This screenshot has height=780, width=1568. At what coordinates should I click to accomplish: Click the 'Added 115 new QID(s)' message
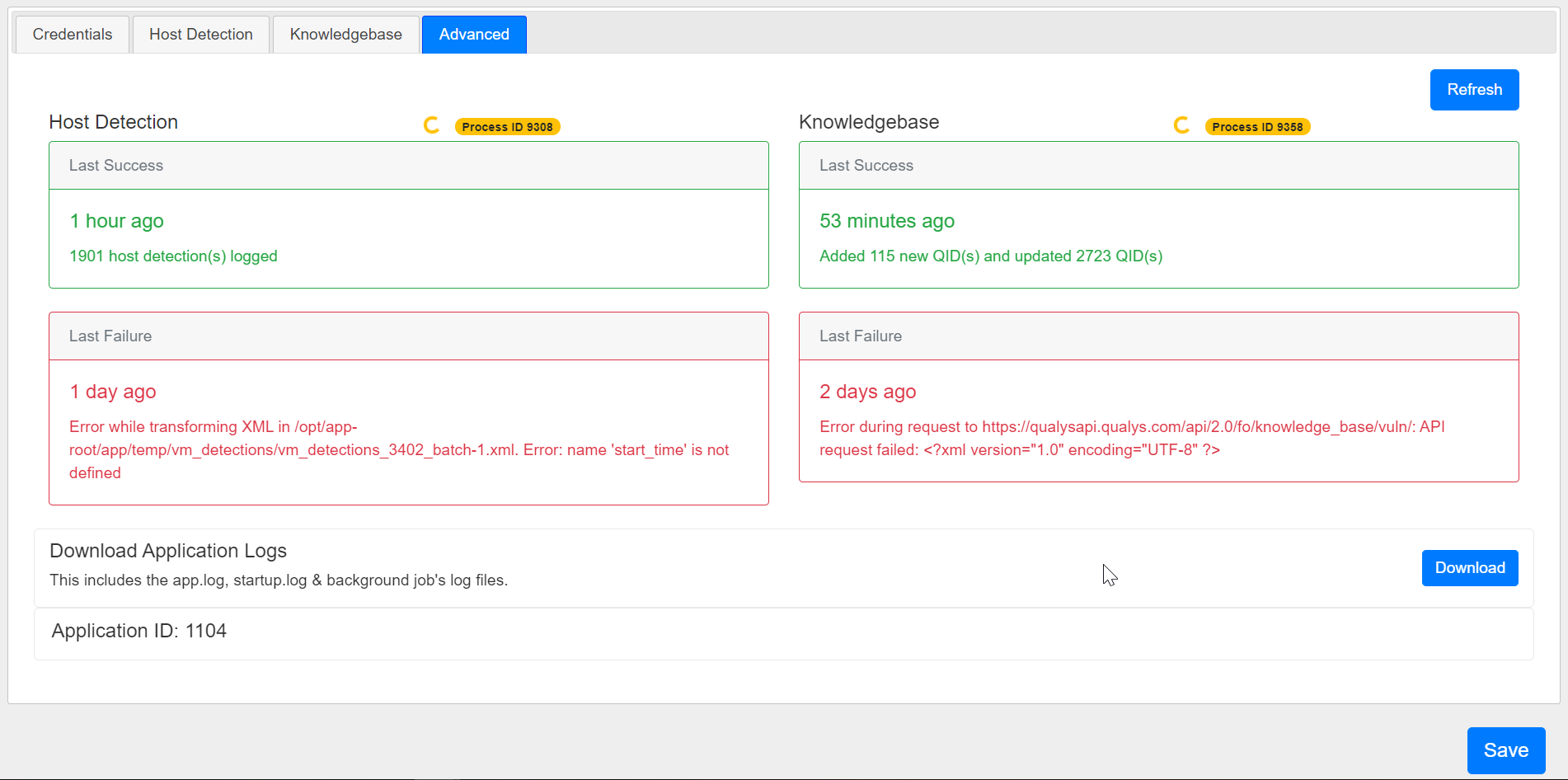[990, 256]
